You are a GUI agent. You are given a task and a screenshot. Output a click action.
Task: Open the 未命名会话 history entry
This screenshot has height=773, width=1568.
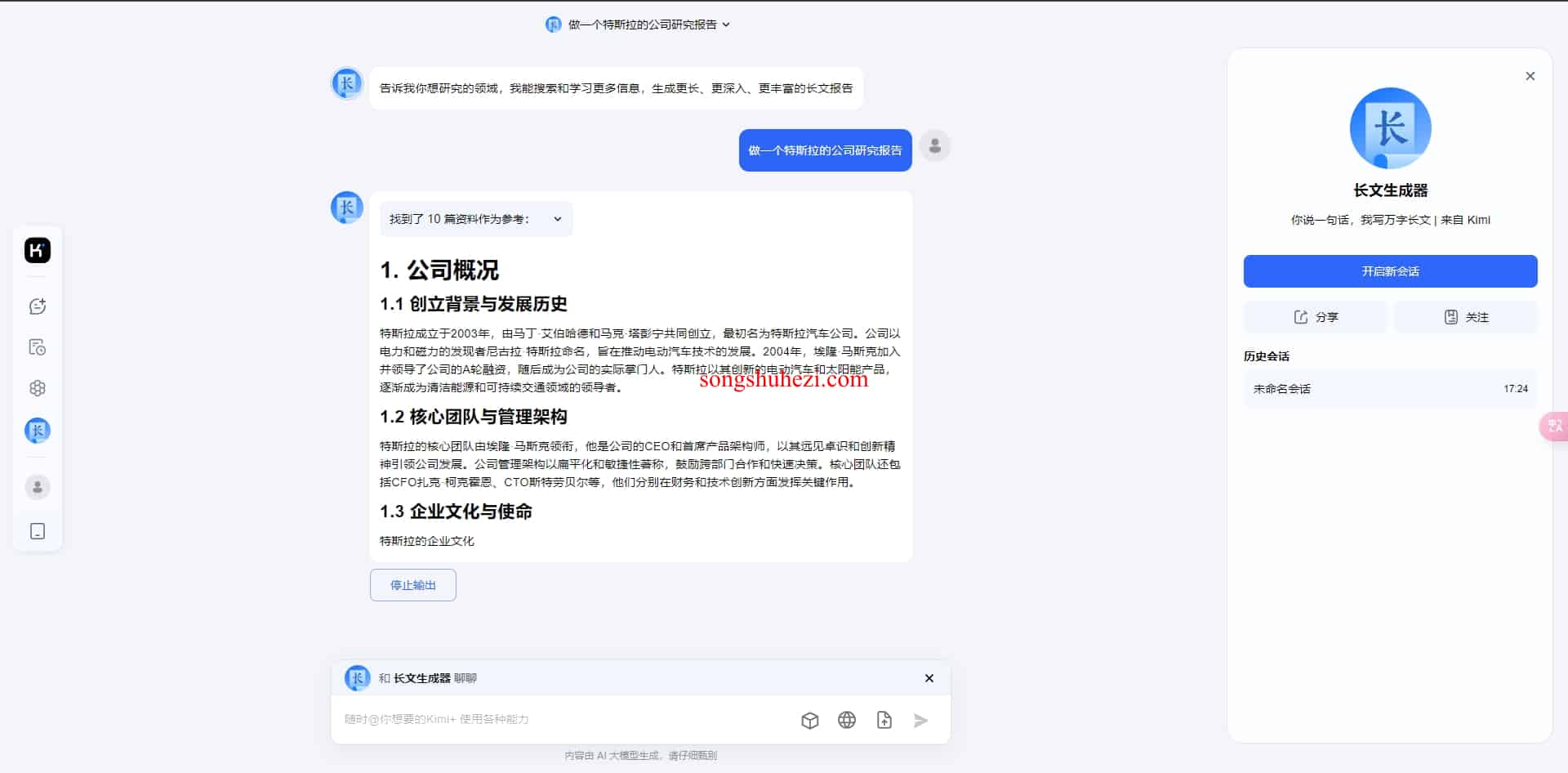click(1390, 389)
